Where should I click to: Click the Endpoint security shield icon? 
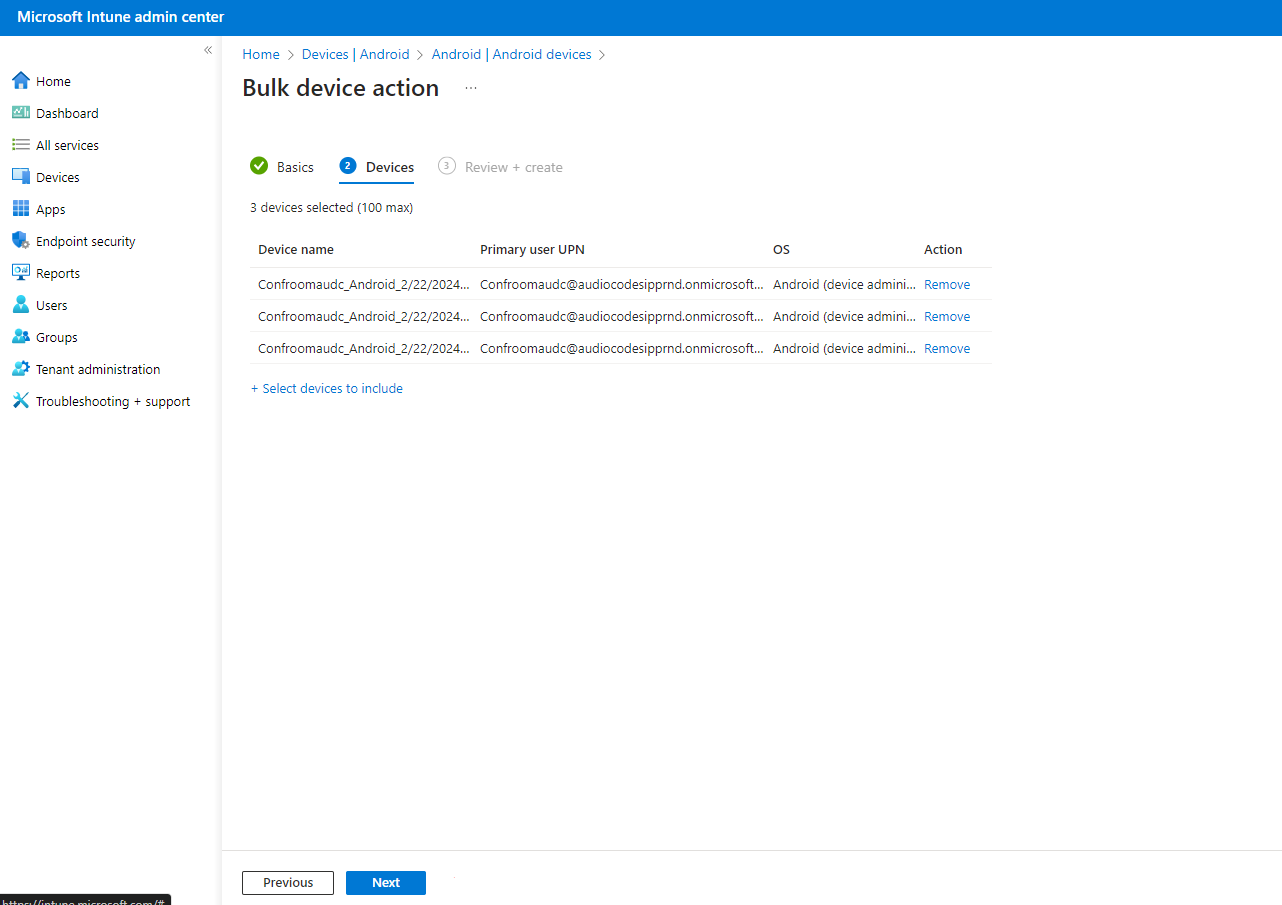click(x=20, y=241)
